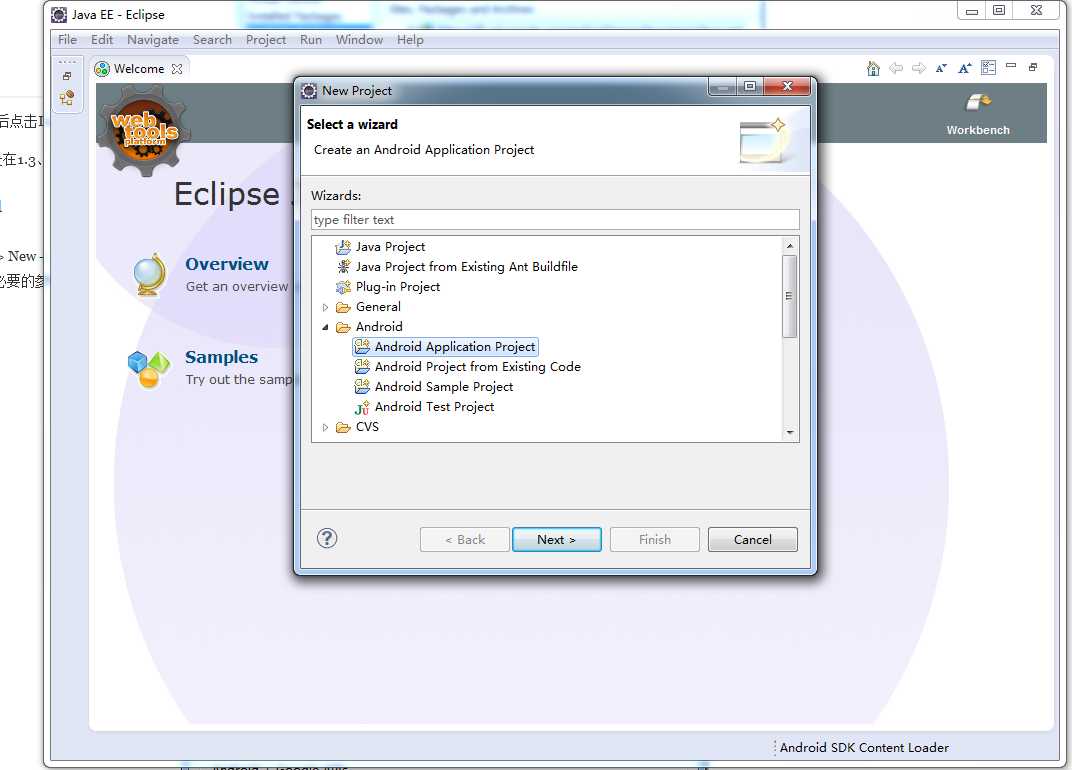Collapse the Android folder node

click(325, 327)
